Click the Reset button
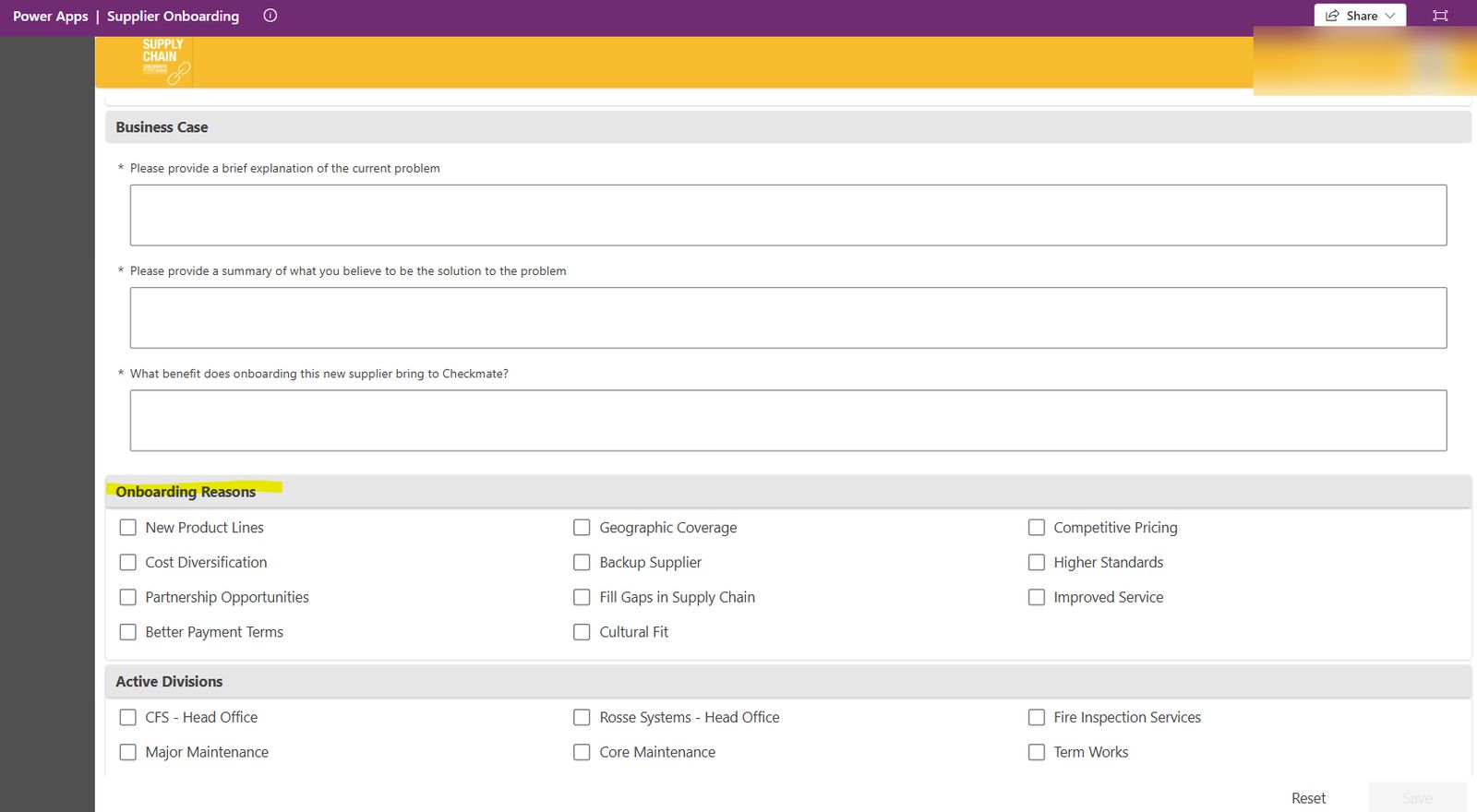This screenshot has height=812, width=1477. (1308, 798)
